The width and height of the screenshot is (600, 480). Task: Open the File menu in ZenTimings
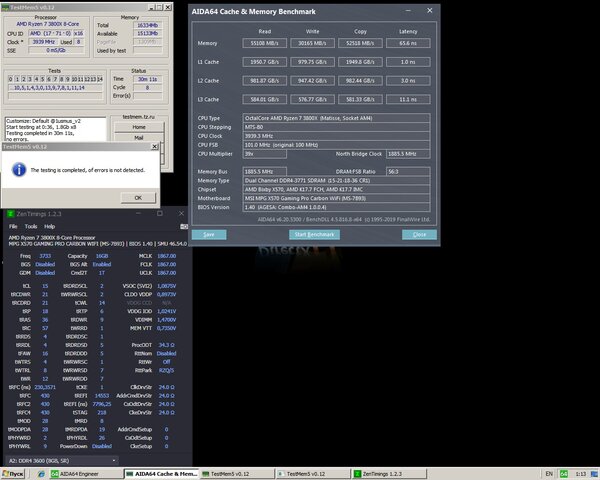pos(13,227)
